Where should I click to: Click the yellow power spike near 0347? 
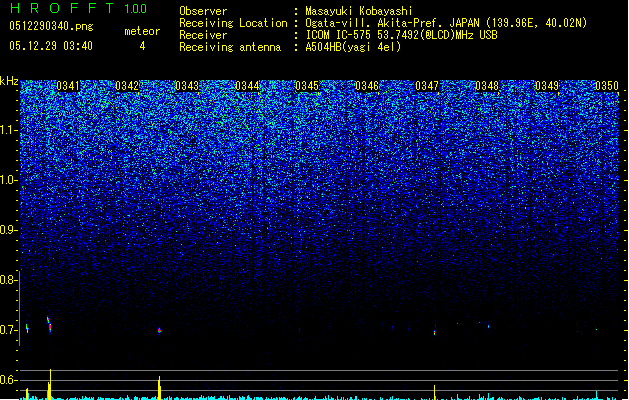point(434,392)
